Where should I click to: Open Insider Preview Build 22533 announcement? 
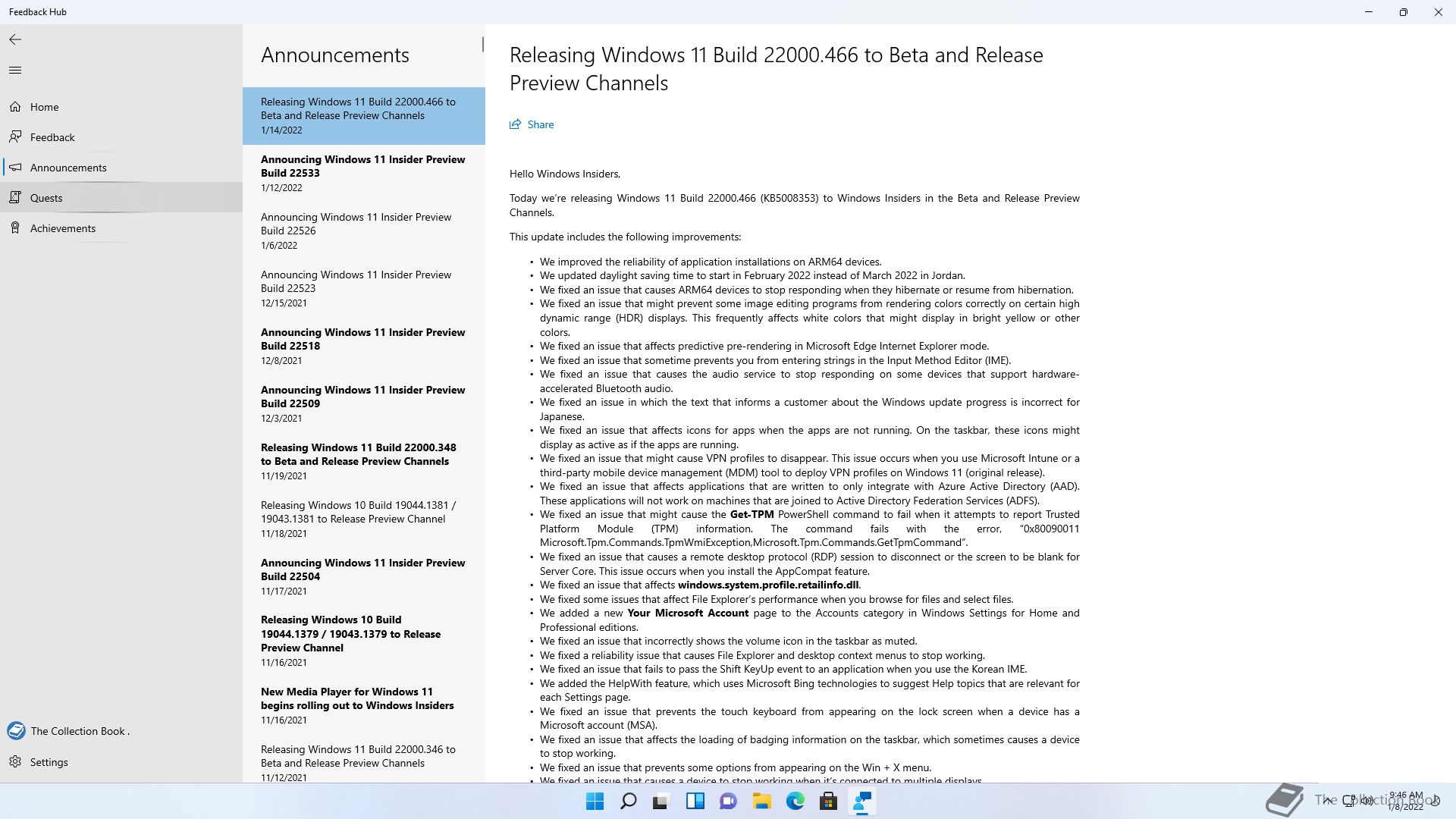coord(364,174)
